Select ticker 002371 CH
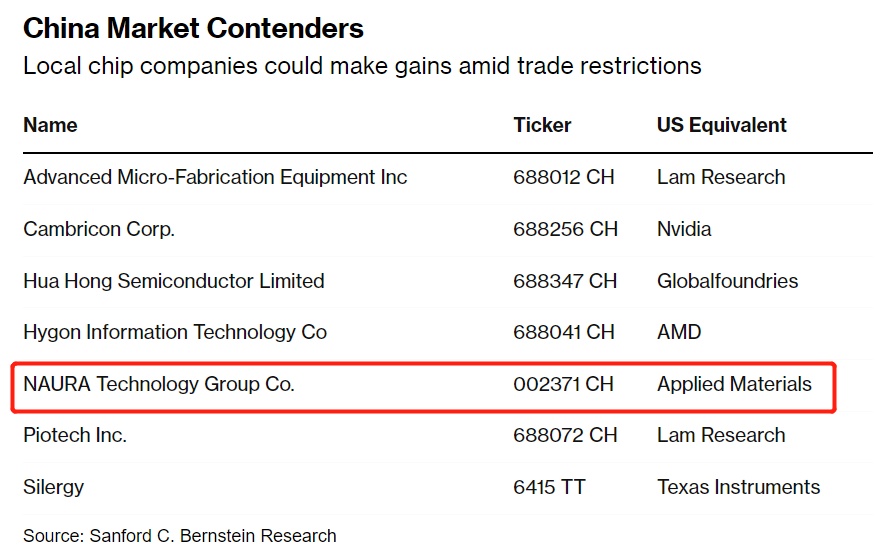Viewport: 882px width, 556px height. tap(565, 384)
